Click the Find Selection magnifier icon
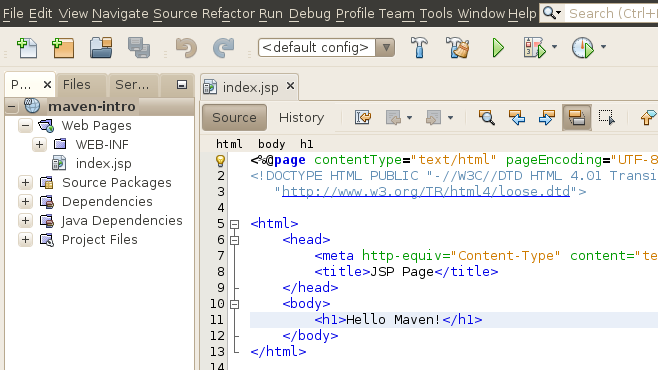 487,117
